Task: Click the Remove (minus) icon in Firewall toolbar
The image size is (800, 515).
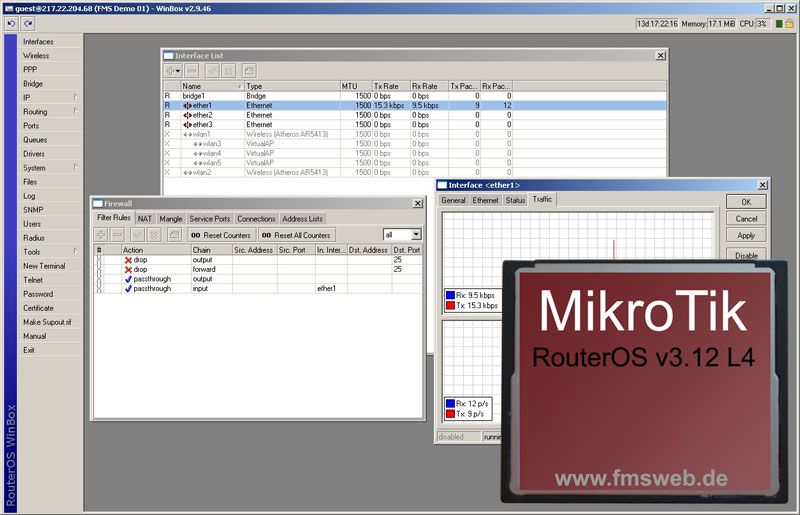Action: 117,235
